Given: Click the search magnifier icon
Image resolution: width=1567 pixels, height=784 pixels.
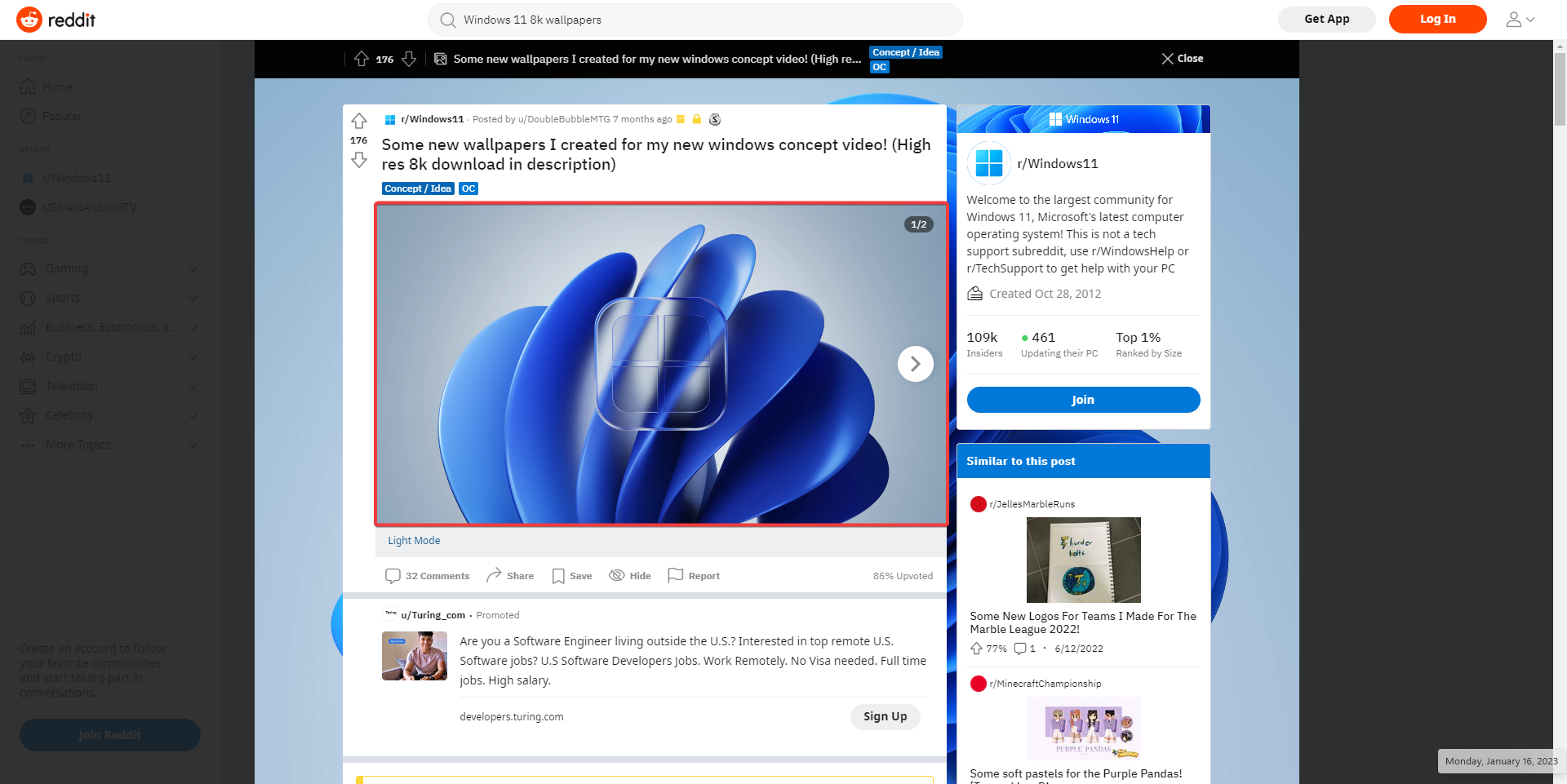Looking at the screenshot, I should pyautogui.click(x=448, y=20).
